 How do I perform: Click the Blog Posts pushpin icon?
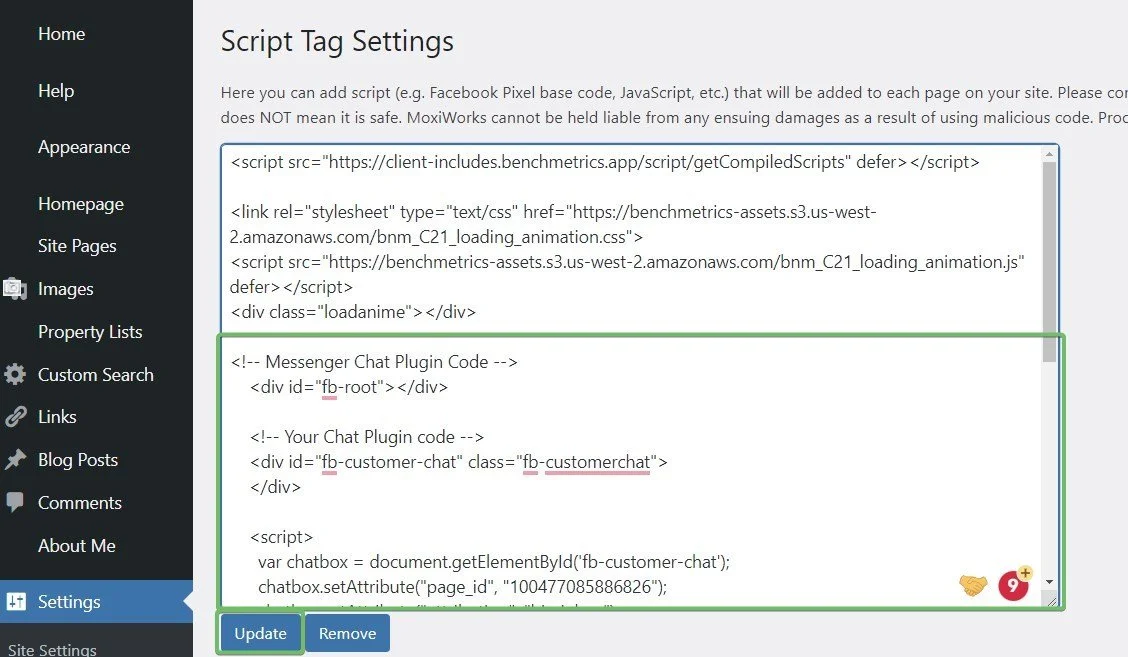click(x=14, y=459)
